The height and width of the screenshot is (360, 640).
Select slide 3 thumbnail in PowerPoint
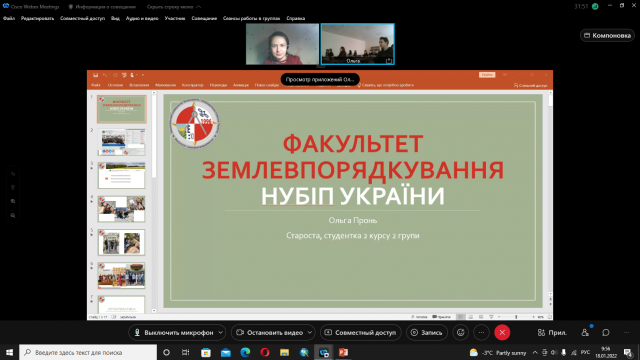121,176
